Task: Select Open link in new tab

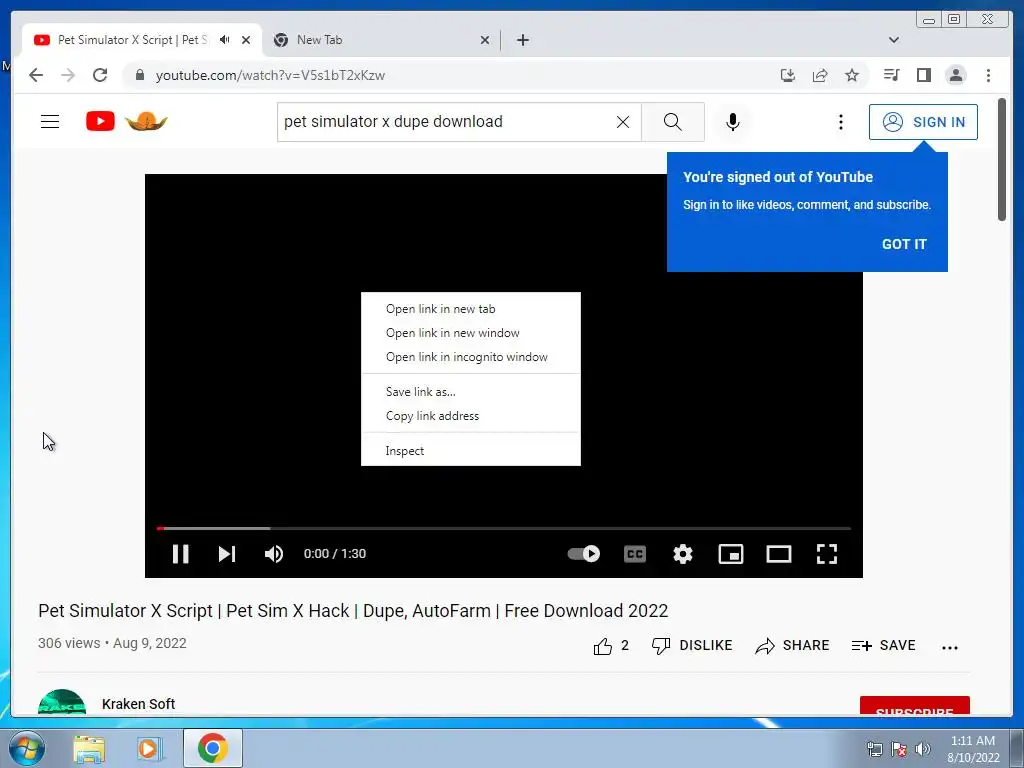Action: point(470,309)
